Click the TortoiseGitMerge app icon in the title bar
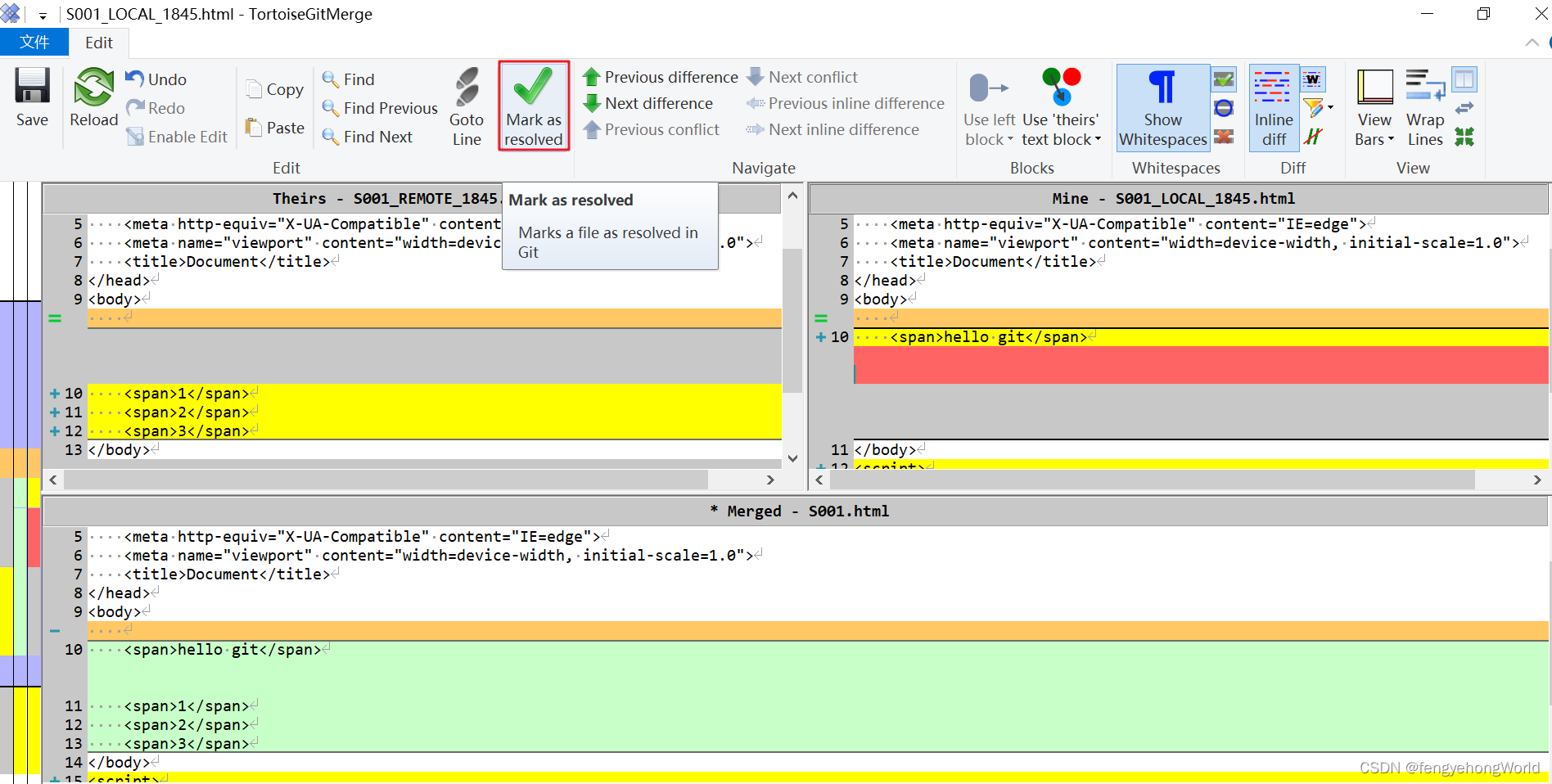 [11, 14]
